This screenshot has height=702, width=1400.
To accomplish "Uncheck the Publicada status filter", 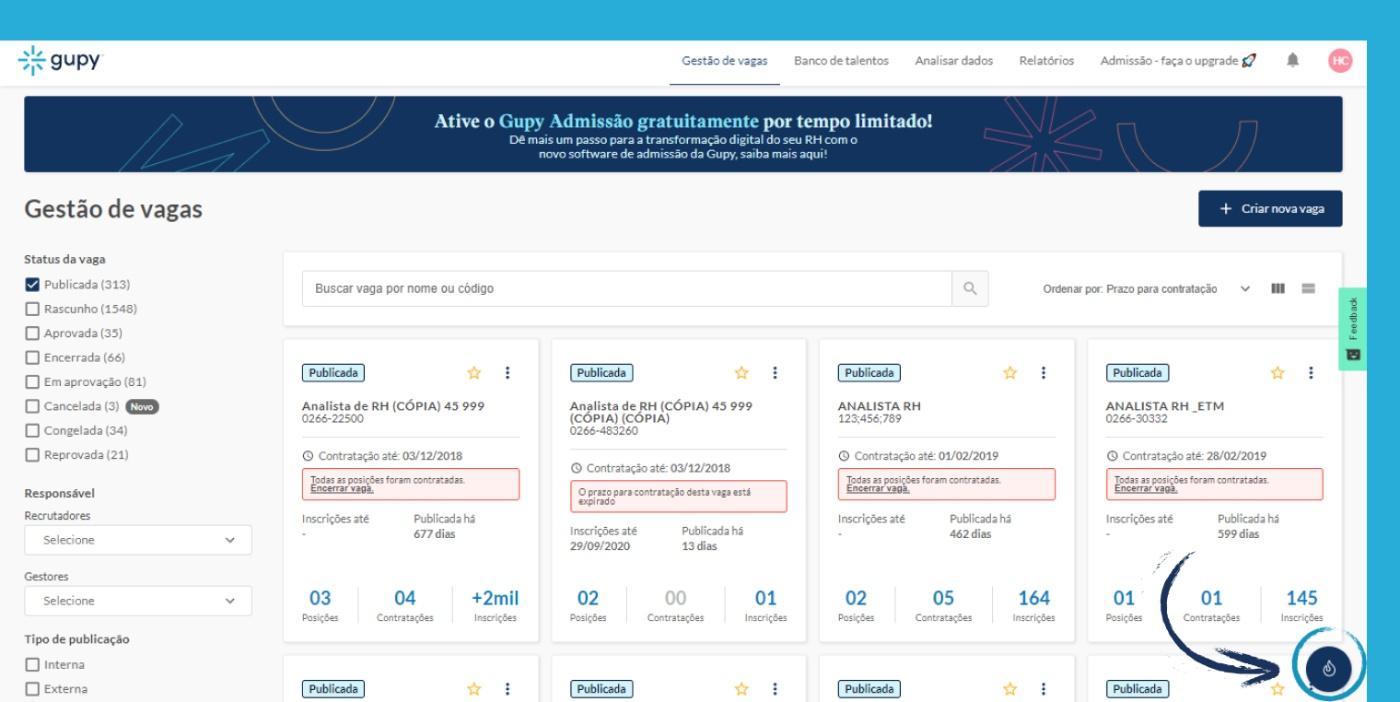I will click(x=32, y=285).
